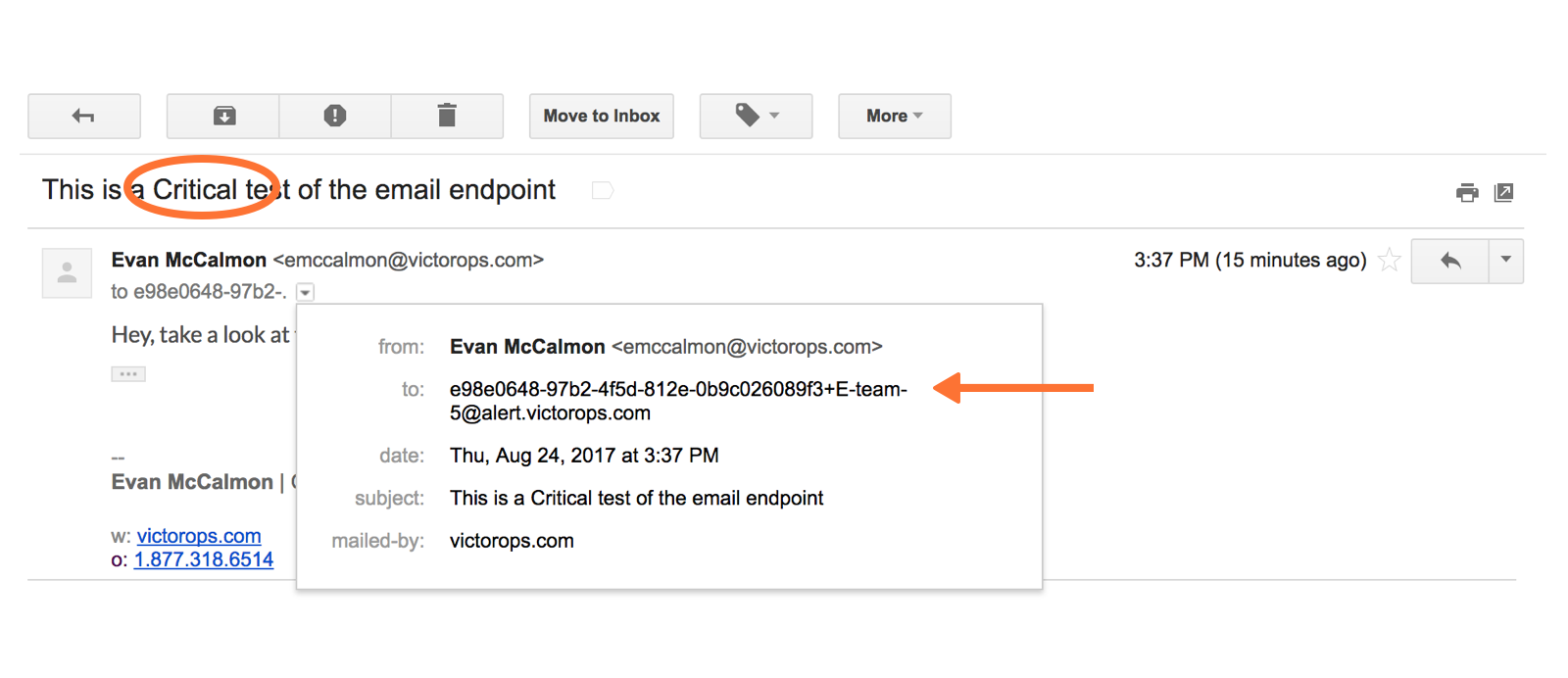
Task: Open the victorops.com link
Action: click(x=199, y=536)
